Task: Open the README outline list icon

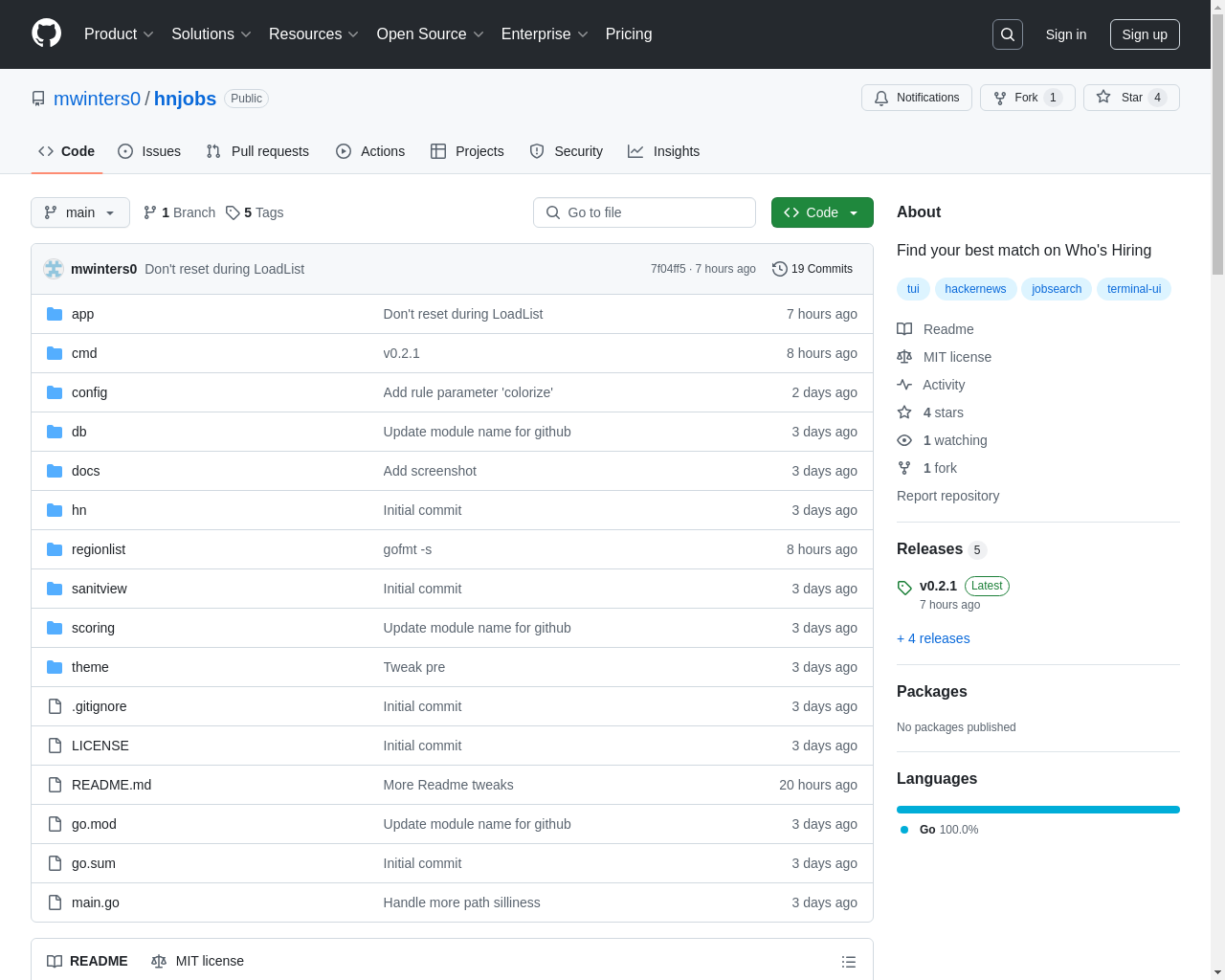Action: tap(849, 962)
